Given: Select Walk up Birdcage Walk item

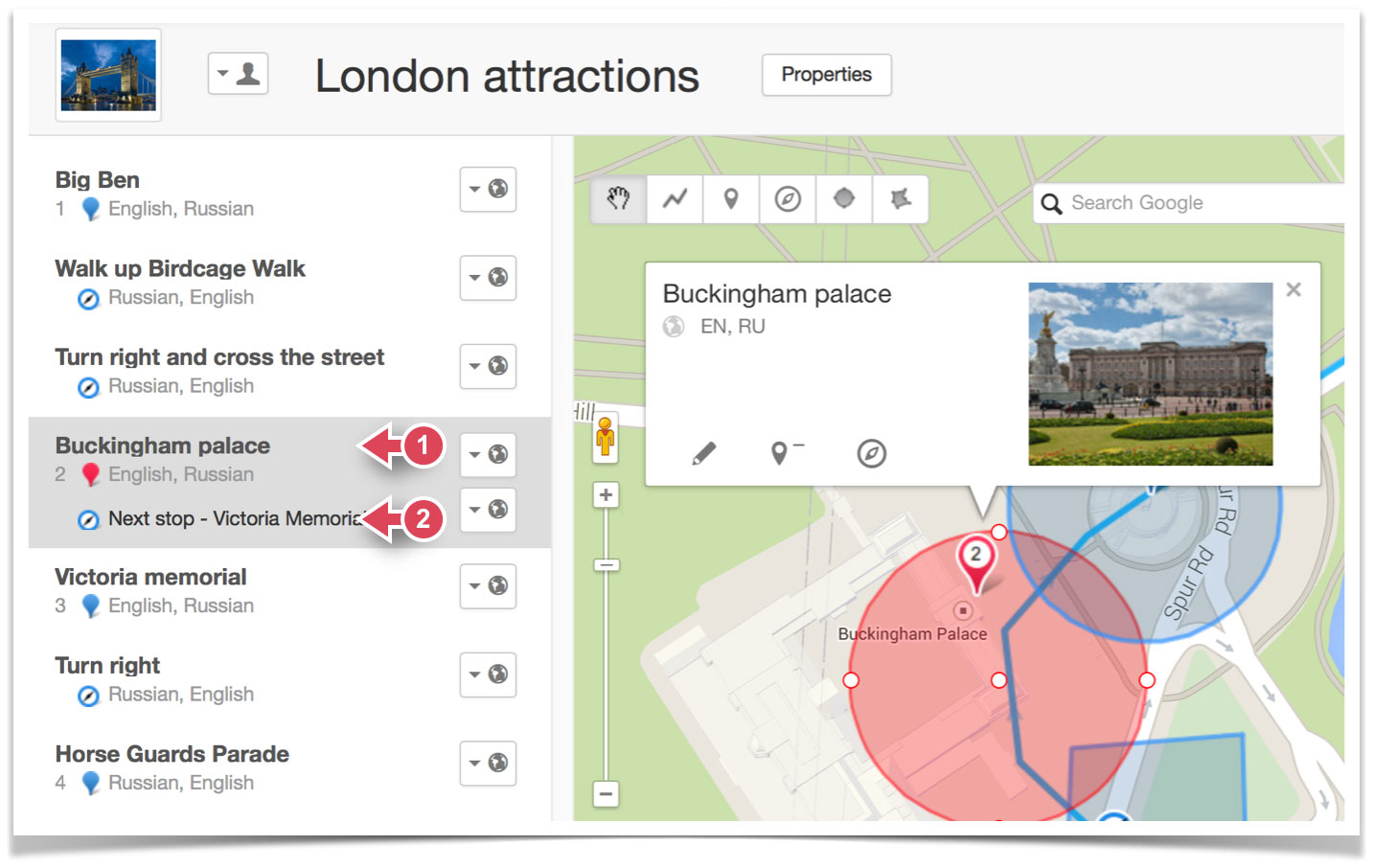Looking at the screenshot, I should pos(180,269).
